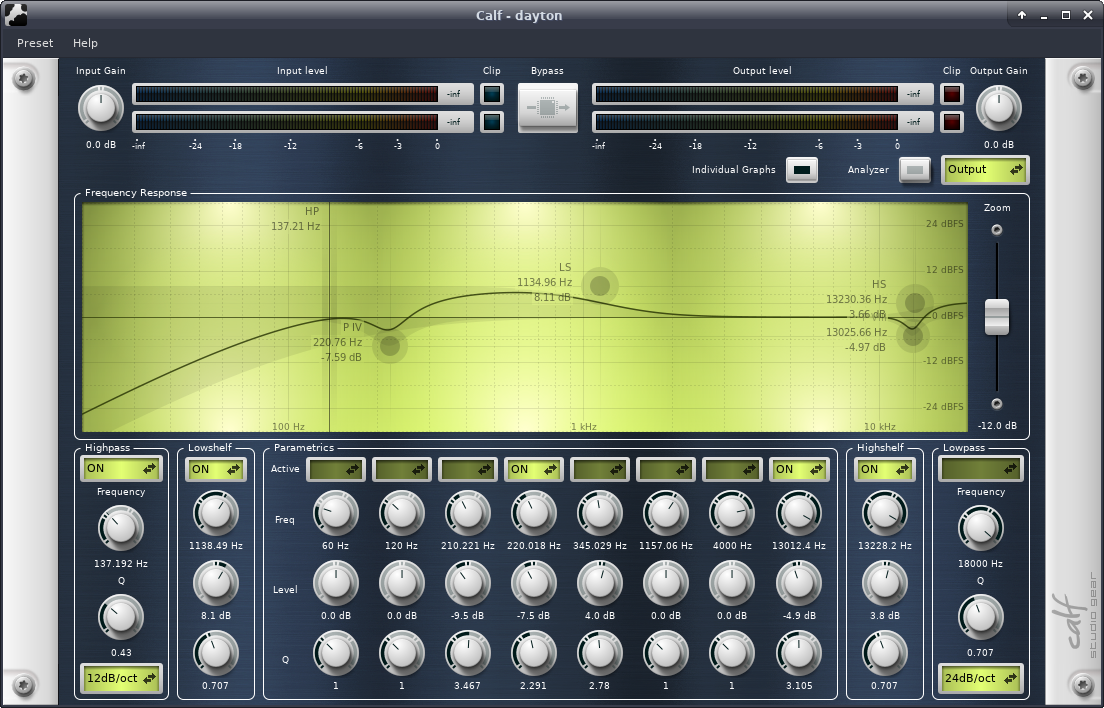Viewport: 1104px width, 708px height.
Task: Click the parametric Q knob at 3.105
Action: click(x=798, y=653)
